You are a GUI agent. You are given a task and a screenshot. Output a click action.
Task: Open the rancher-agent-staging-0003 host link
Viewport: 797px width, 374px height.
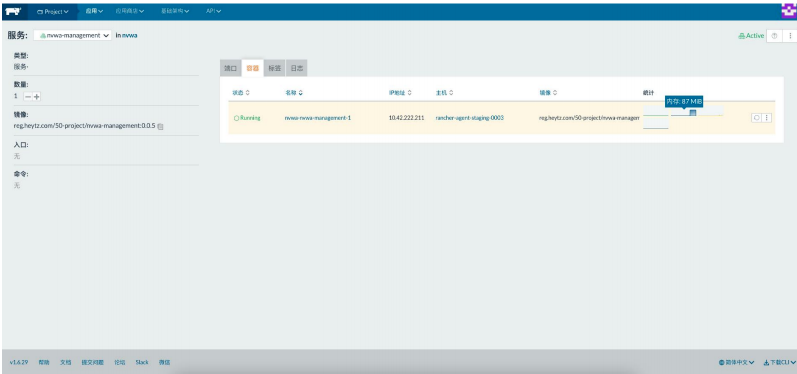coord(470,118)
